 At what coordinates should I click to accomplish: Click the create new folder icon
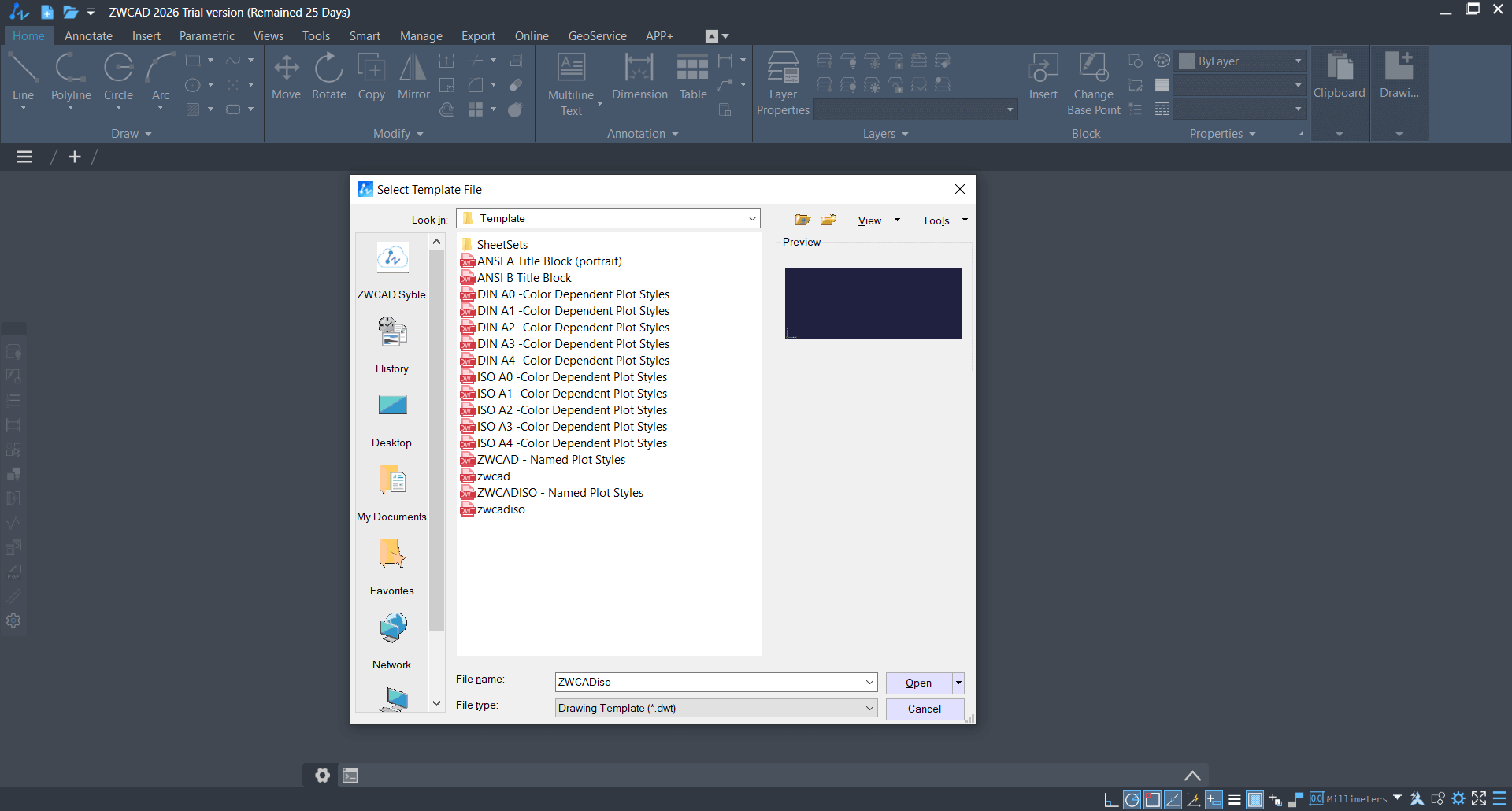click(x=828, y=220)
